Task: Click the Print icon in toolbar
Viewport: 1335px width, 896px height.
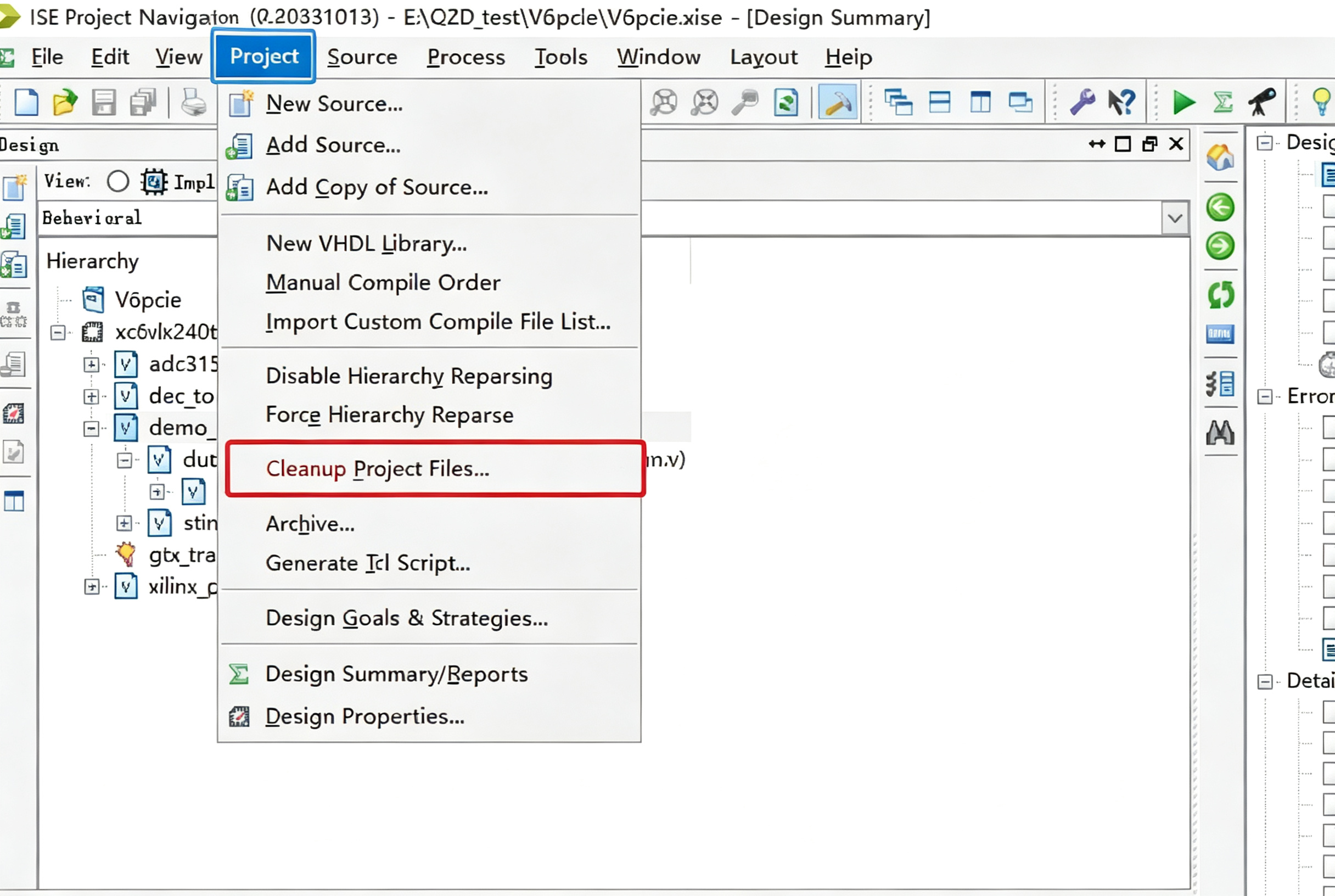Action: point(194,103)
